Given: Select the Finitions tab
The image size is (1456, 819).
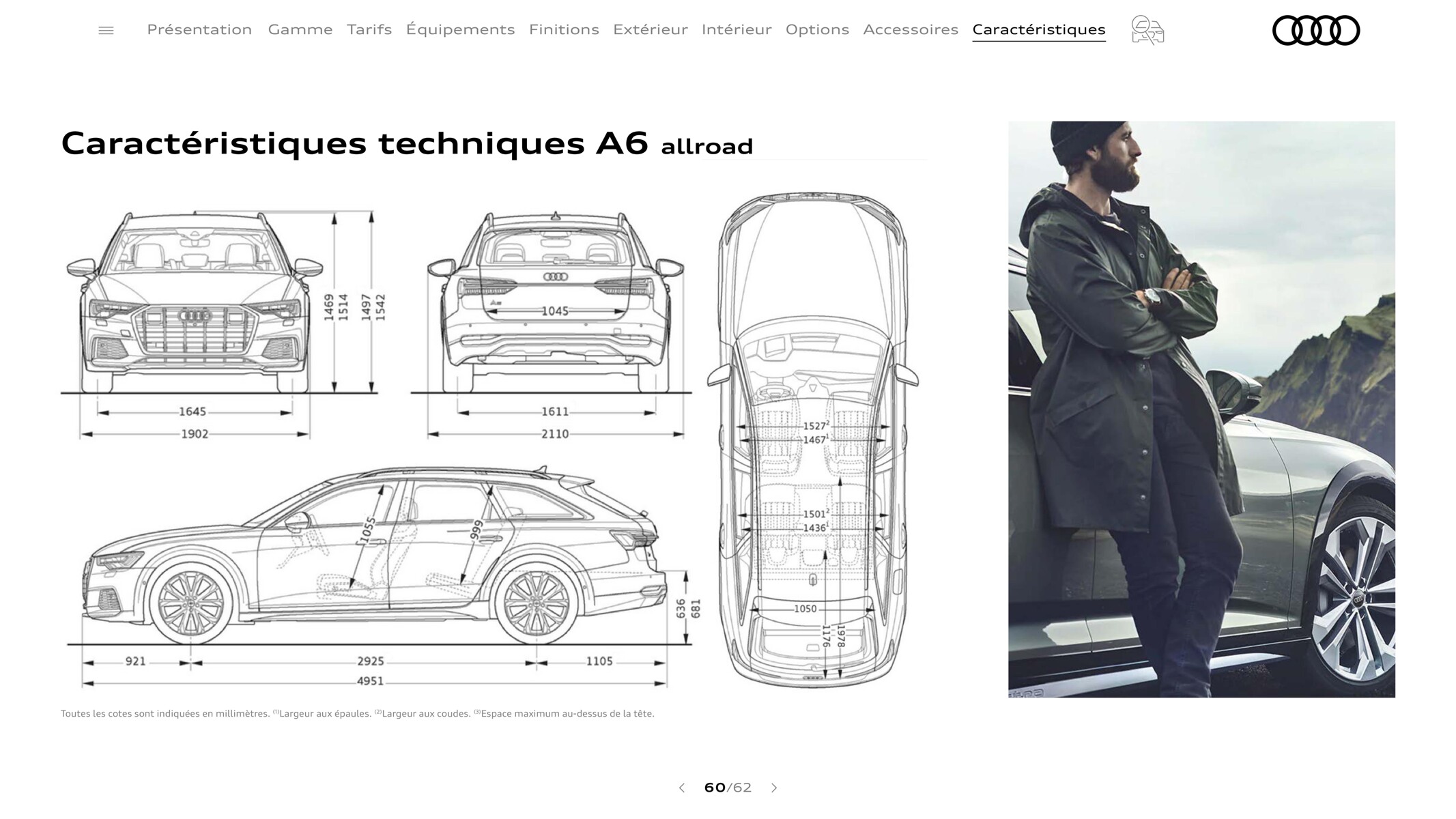Looking at the screenshot, I should point(564,29).
